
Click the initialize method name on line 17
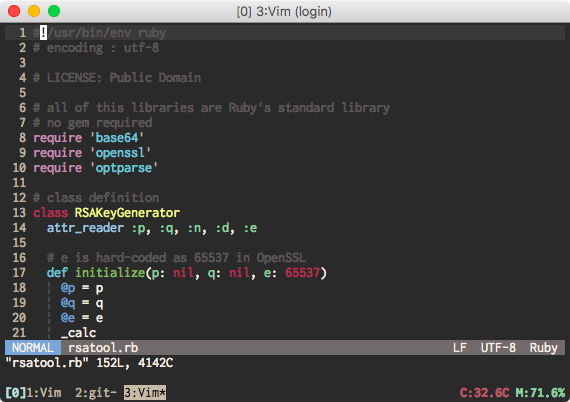pos(110,273)
